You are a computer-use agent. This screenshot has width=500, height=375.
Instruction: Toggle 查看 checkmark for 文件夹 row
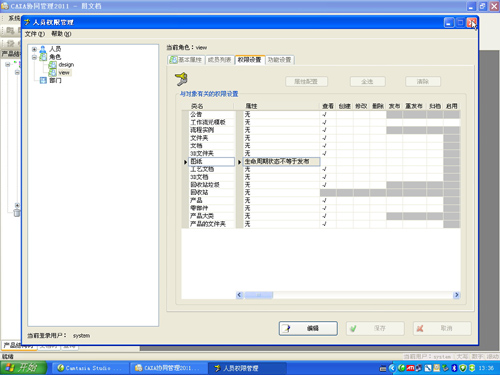tap(325, 138)
